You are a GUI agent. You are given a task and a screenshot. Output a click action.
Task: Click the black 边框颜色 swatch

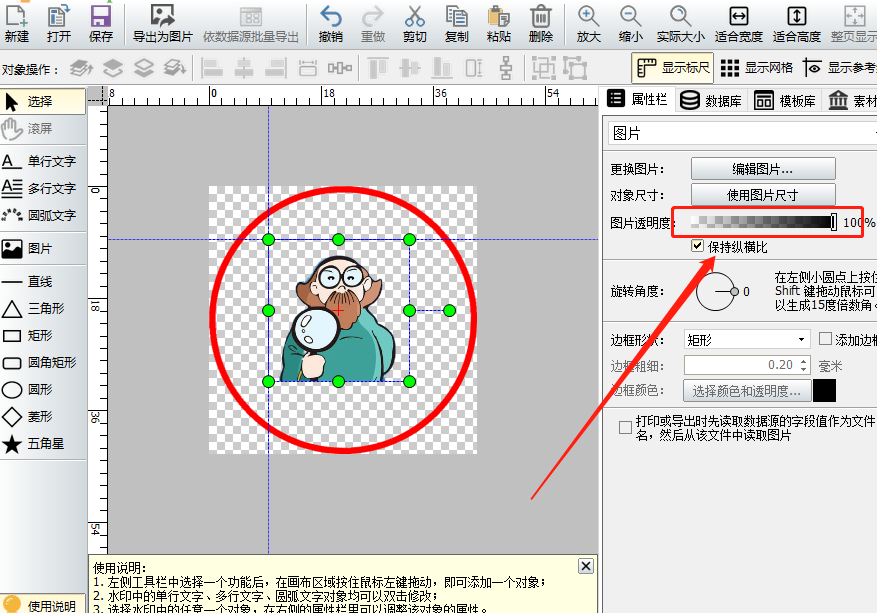824,390
